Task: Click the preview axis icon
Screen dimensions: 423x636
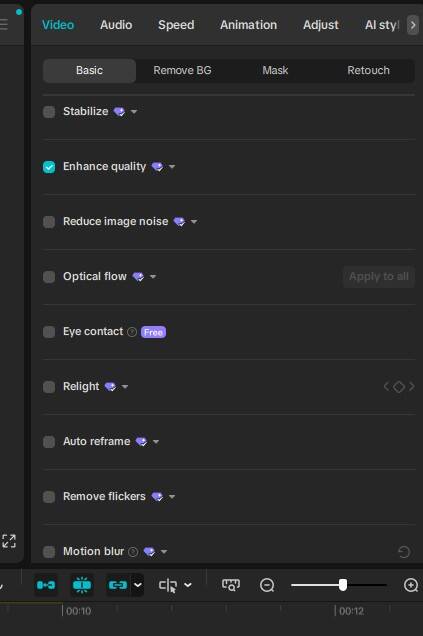Action: (231, 585)
